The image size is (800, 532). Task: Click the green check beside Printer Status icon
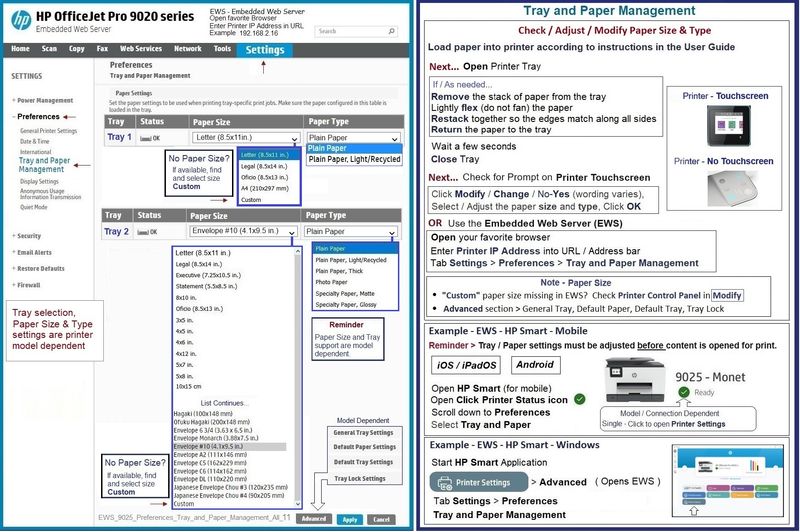(x=580, y=399)
